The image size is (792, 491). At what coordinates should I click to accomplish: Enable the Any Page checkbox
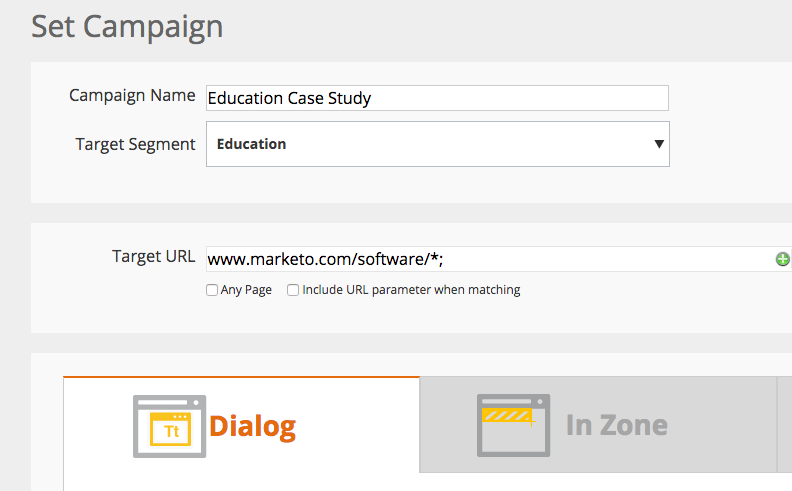coord(212,290)
